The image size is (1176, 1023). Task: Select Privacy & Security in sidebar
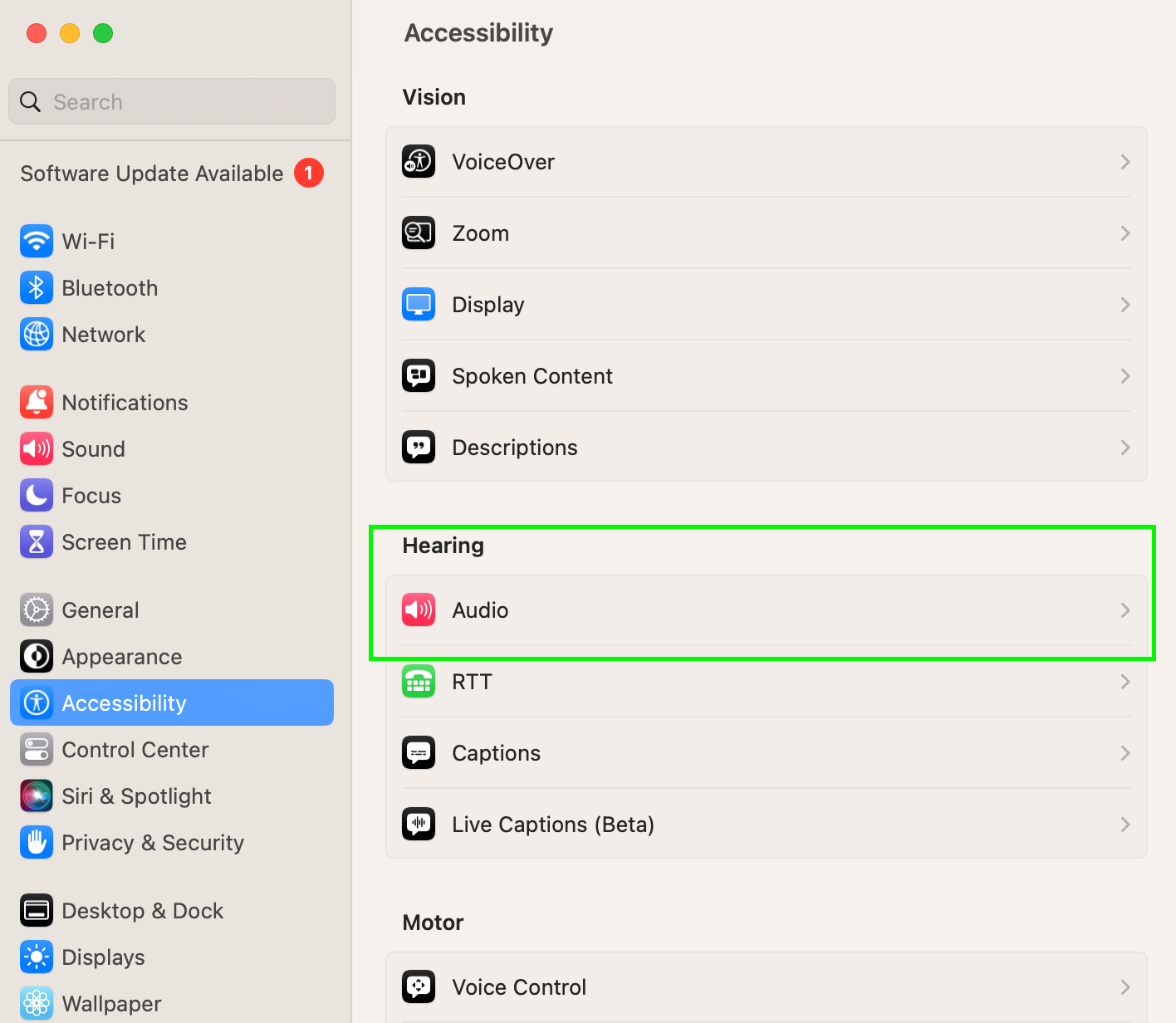coord(153,843)
